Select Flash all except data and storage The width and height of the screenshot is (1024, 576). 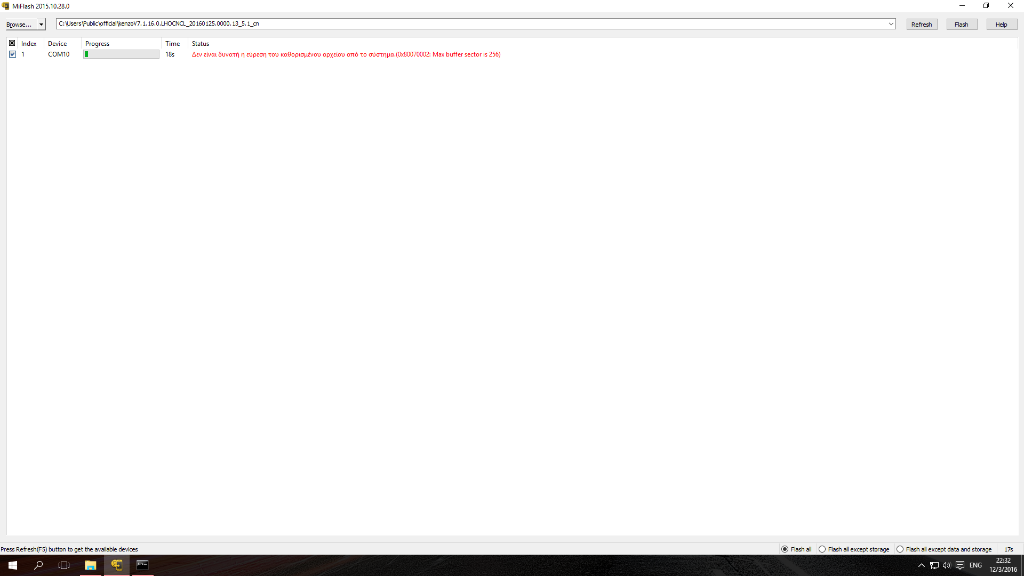pos(944,549)
